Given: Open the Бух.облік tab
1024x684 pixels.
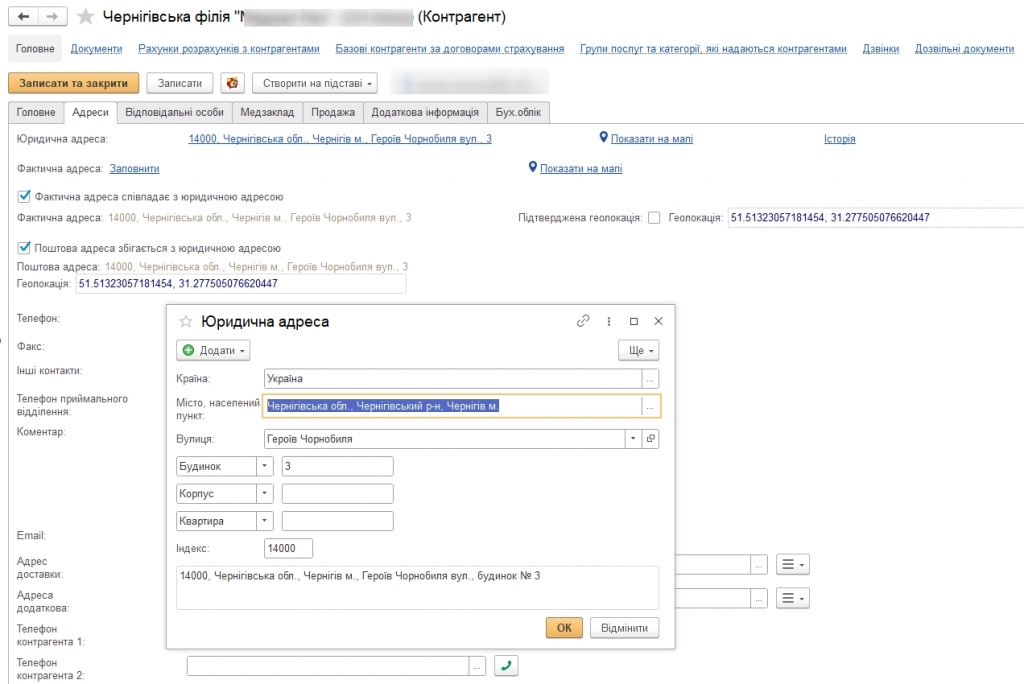Looking at the screenshot, I should [519, 113].
